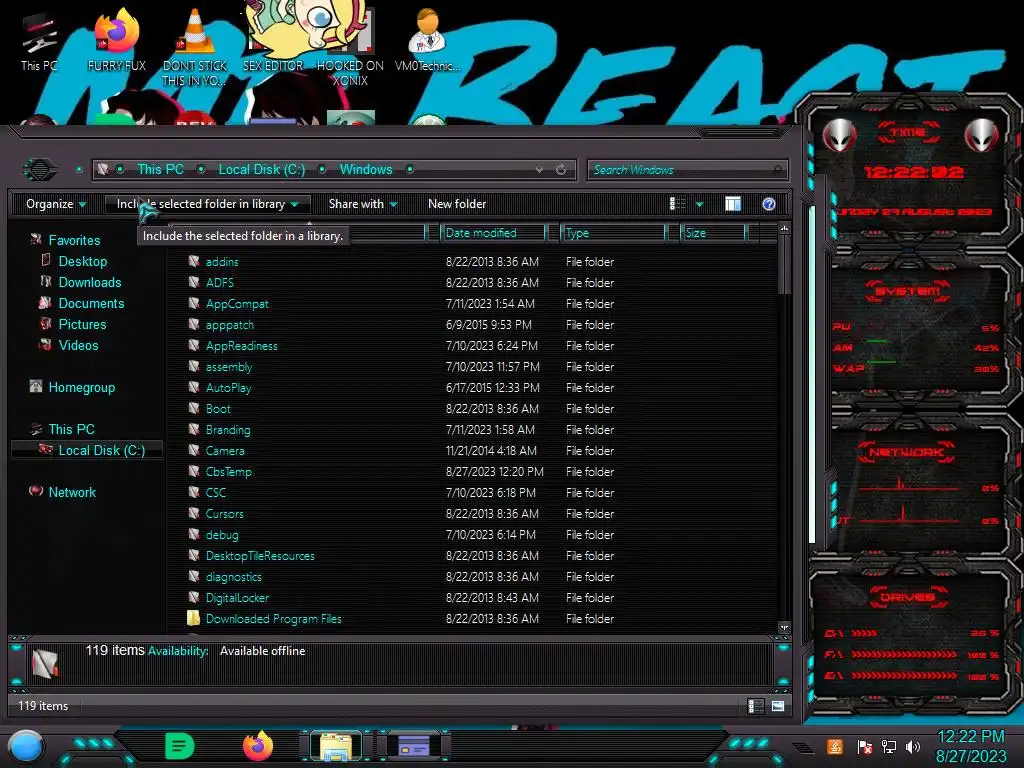Refresh the Windows folder view

point(561,170)
